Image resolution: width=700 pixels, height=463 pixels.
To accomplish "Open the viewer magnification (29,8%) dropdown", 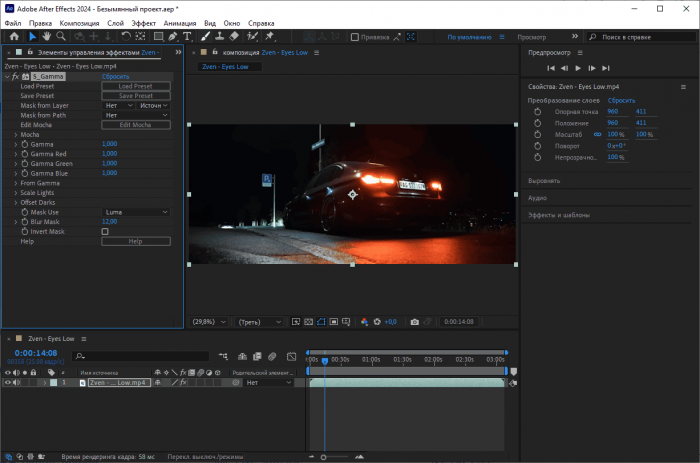I will pyautogui.click(x=207, y=322).
